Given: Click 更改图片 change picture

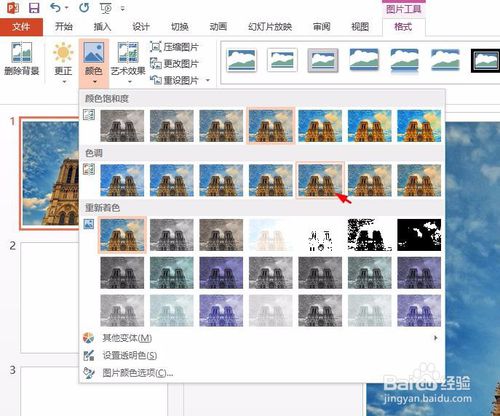Looking at the screenshot, I should click(x=174, y=63).
